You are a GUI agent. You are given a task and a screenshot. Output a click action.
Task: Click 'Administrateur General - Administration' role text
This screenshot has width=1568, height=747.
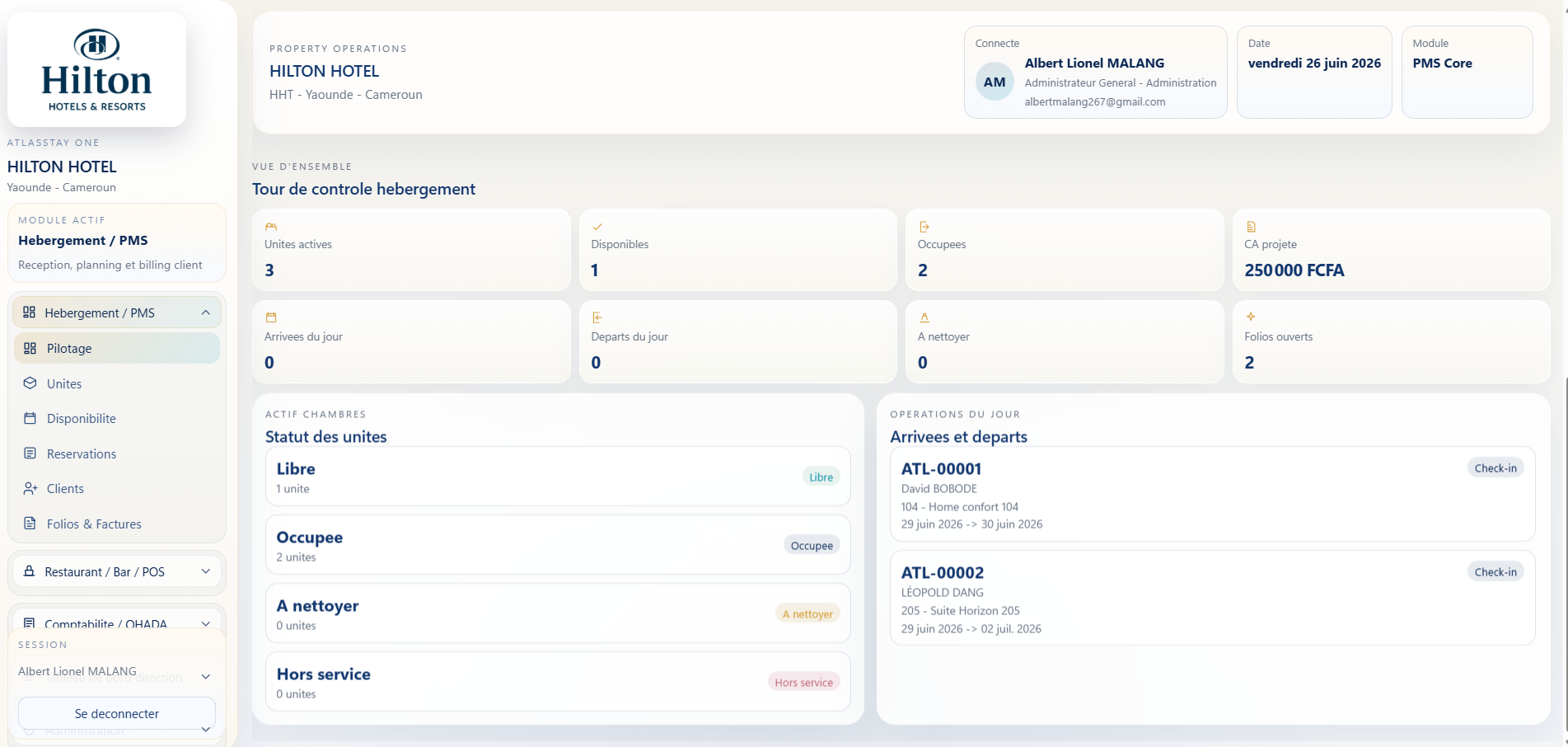pos(1121,83)
